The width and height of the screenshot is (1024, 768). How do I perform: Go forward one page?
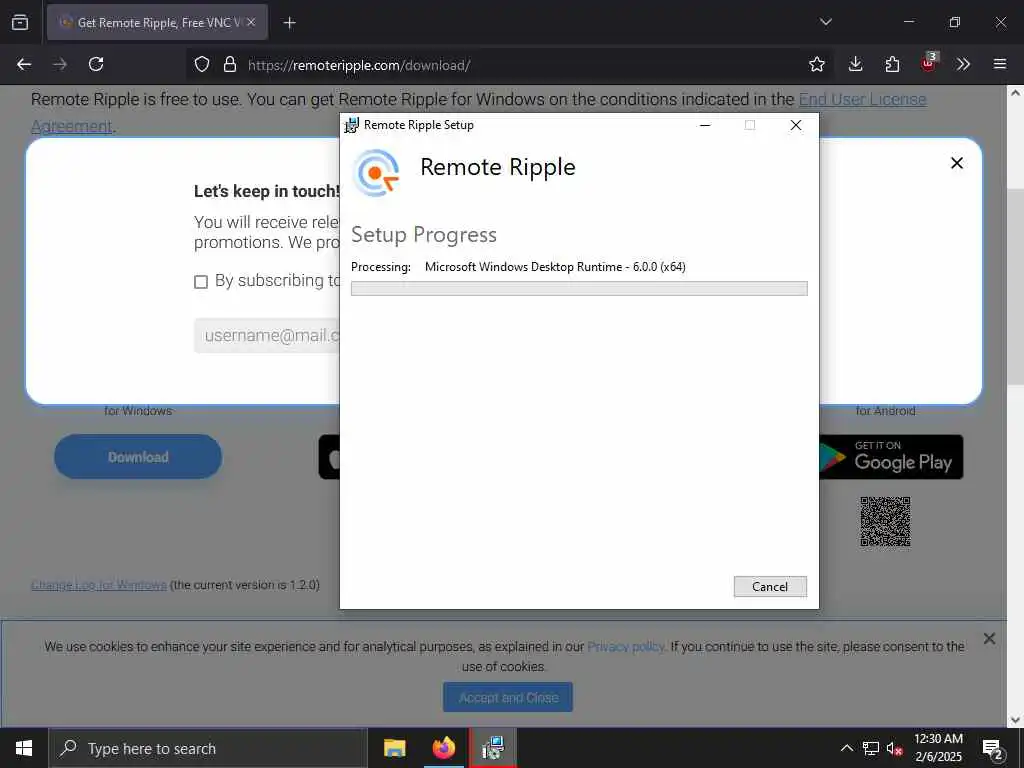tap(60, 64)
